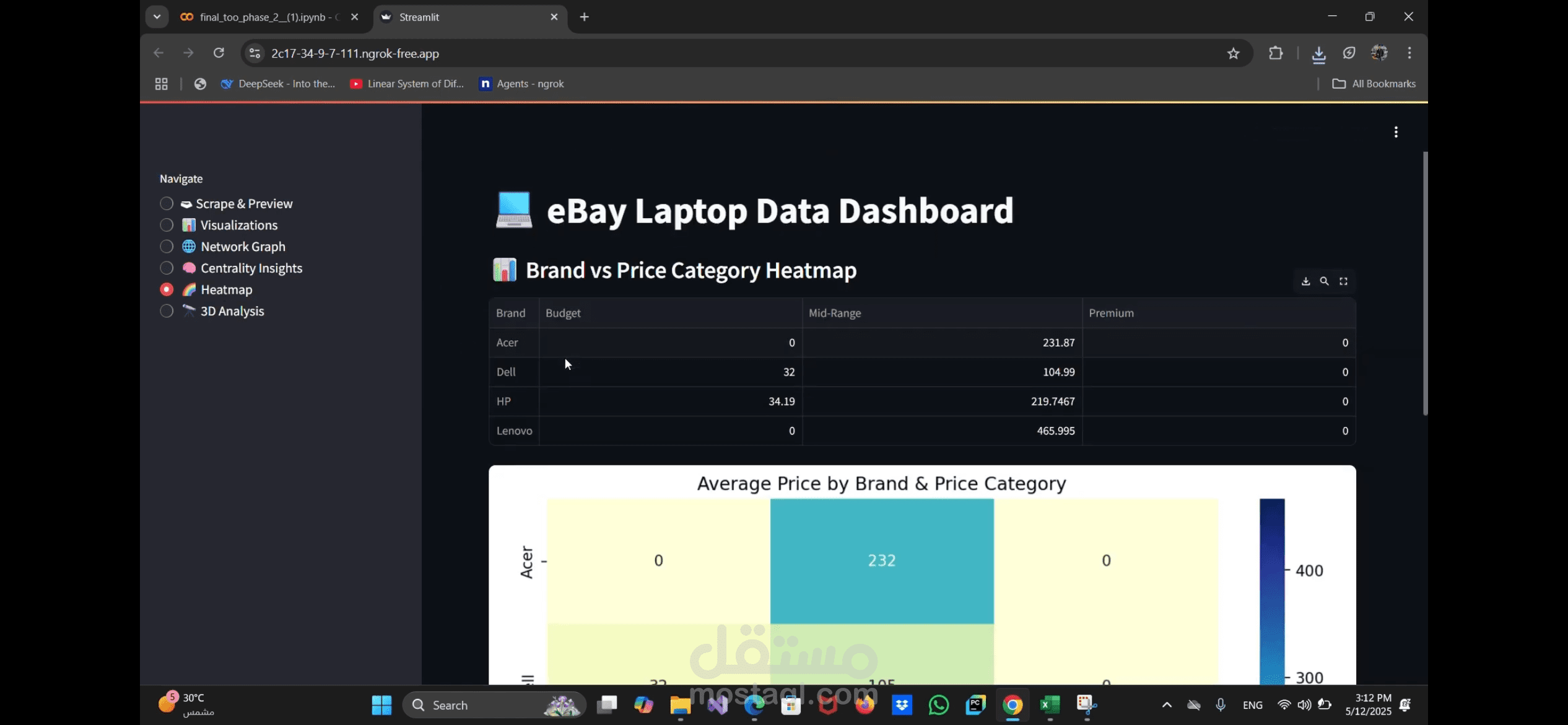Viewport: 1568px width, 725px height.
Task: Select the Network Graph radio option
Action: click(x=167, y=247)
